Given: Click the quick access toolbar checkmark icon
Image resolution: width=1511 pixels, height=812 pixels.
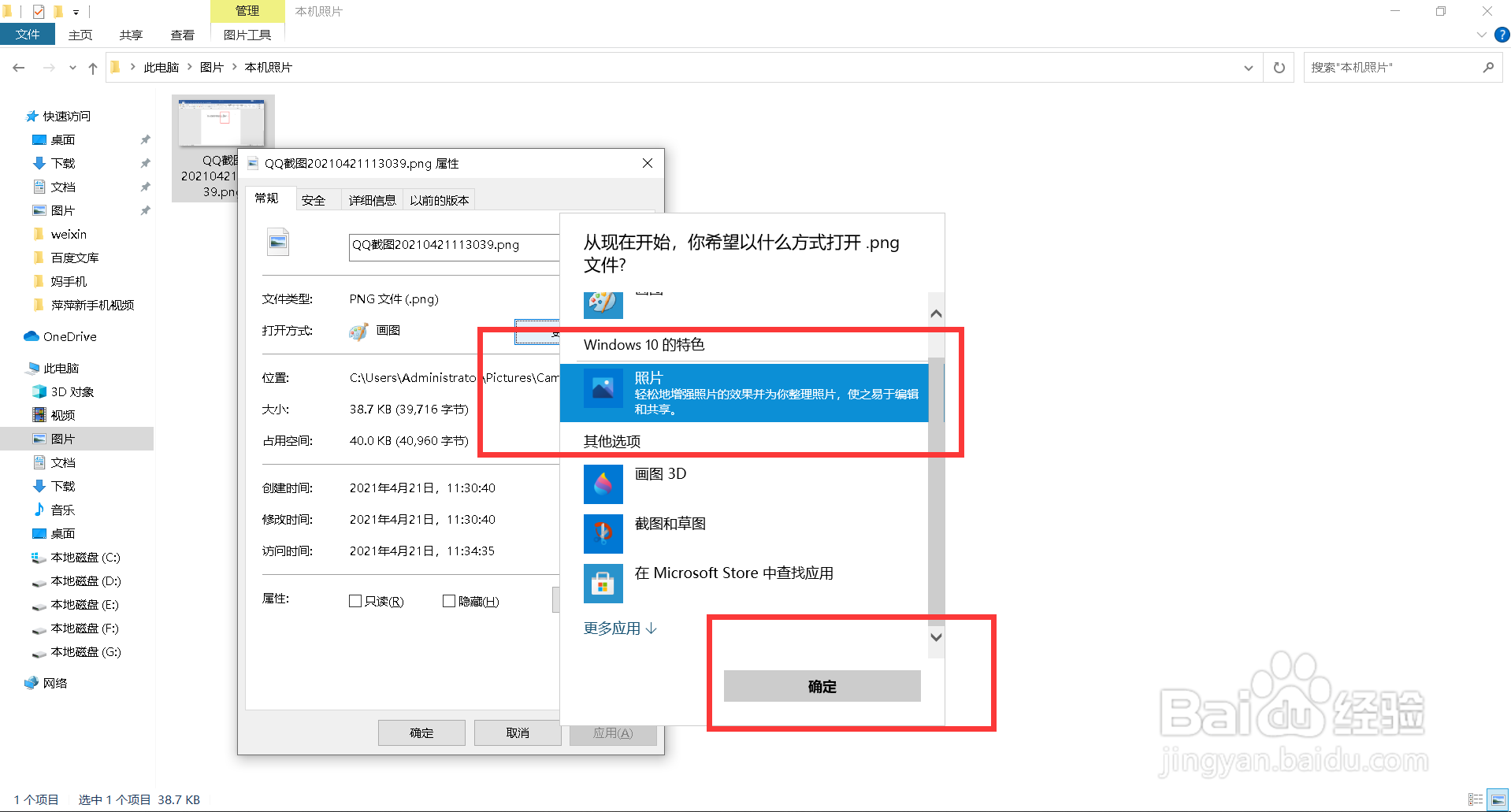Looking at the screenshot, I should point(39,11).
